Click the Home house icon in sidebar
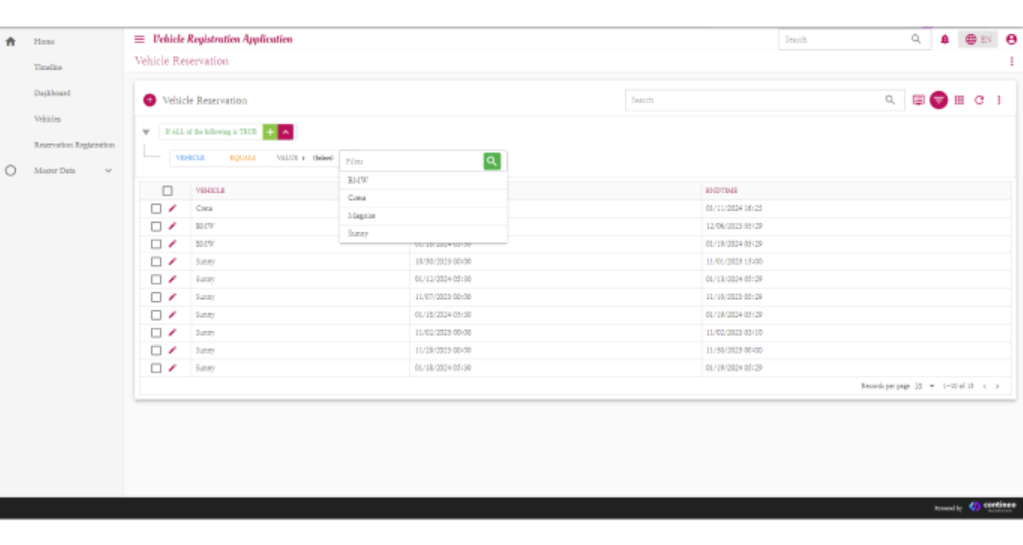 (x=10, y=41)
